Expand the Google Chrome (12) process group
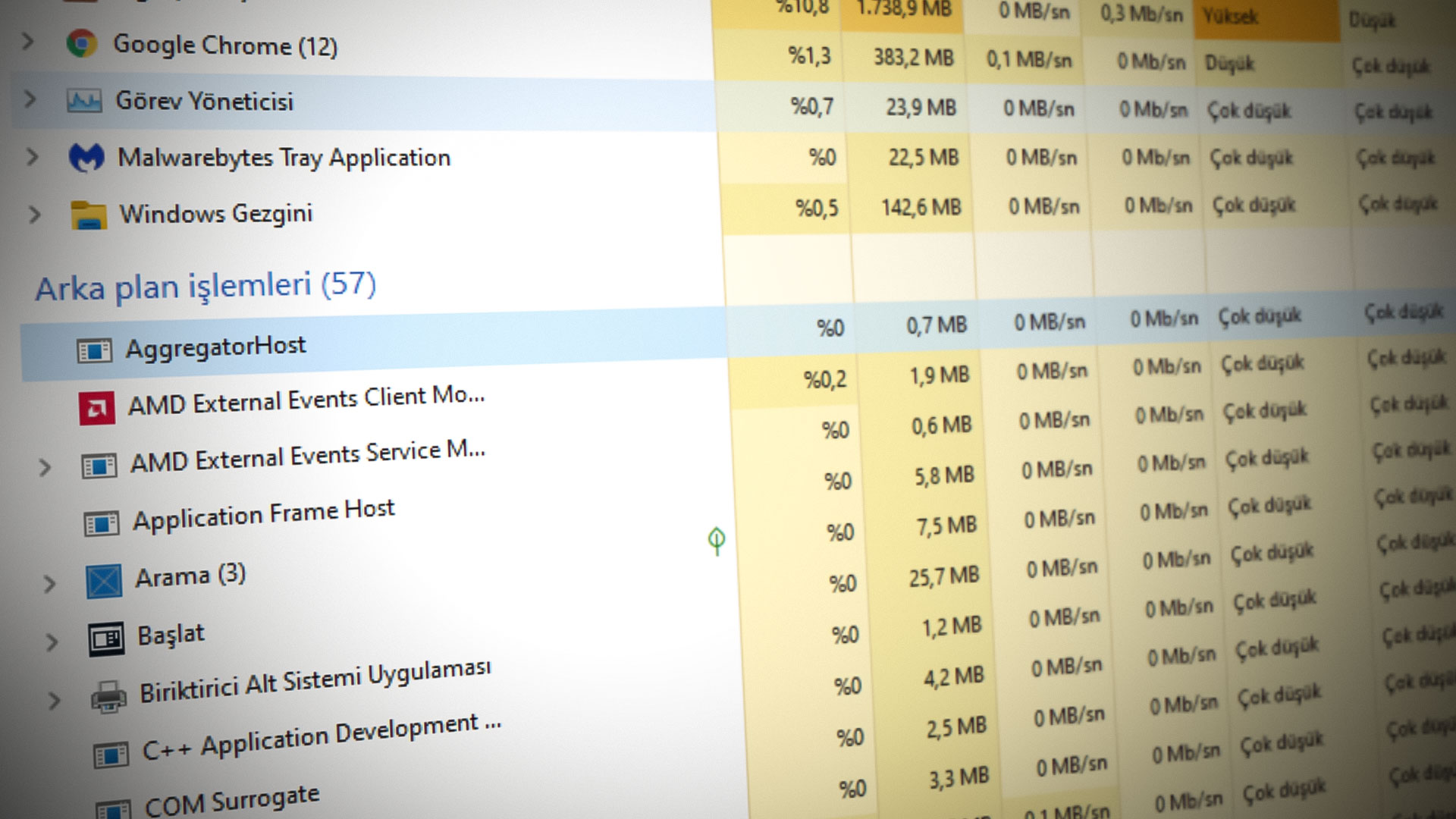The image size is (1456, 819). coord(28,41)
